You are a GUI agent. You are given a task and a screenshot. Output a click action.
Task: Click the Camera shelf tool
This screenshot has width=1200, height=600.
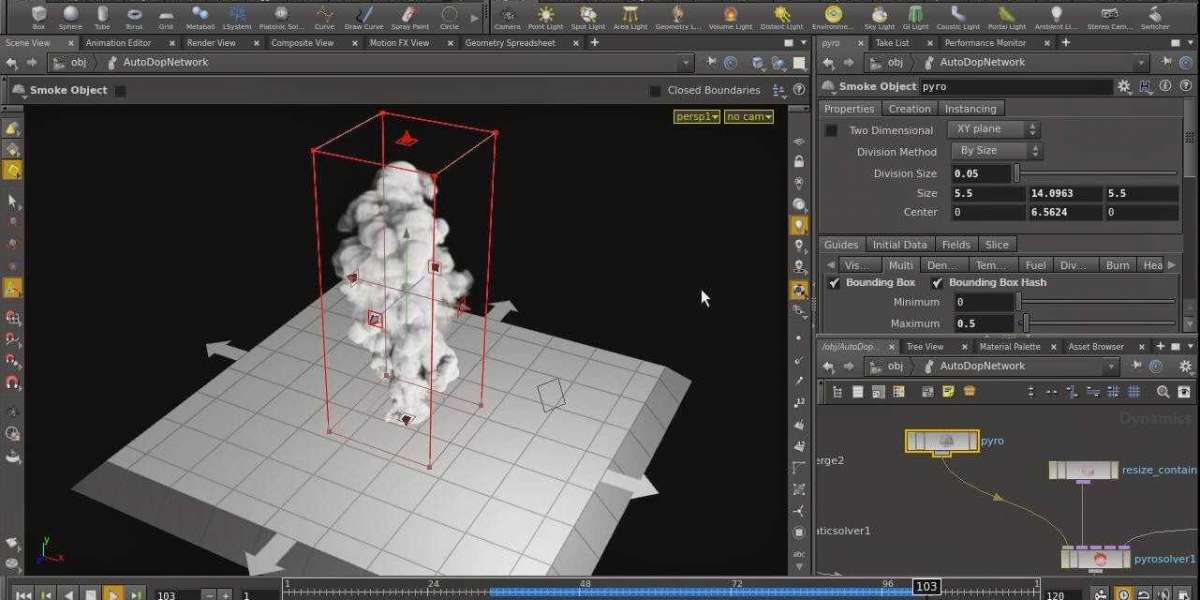point(507,15)
